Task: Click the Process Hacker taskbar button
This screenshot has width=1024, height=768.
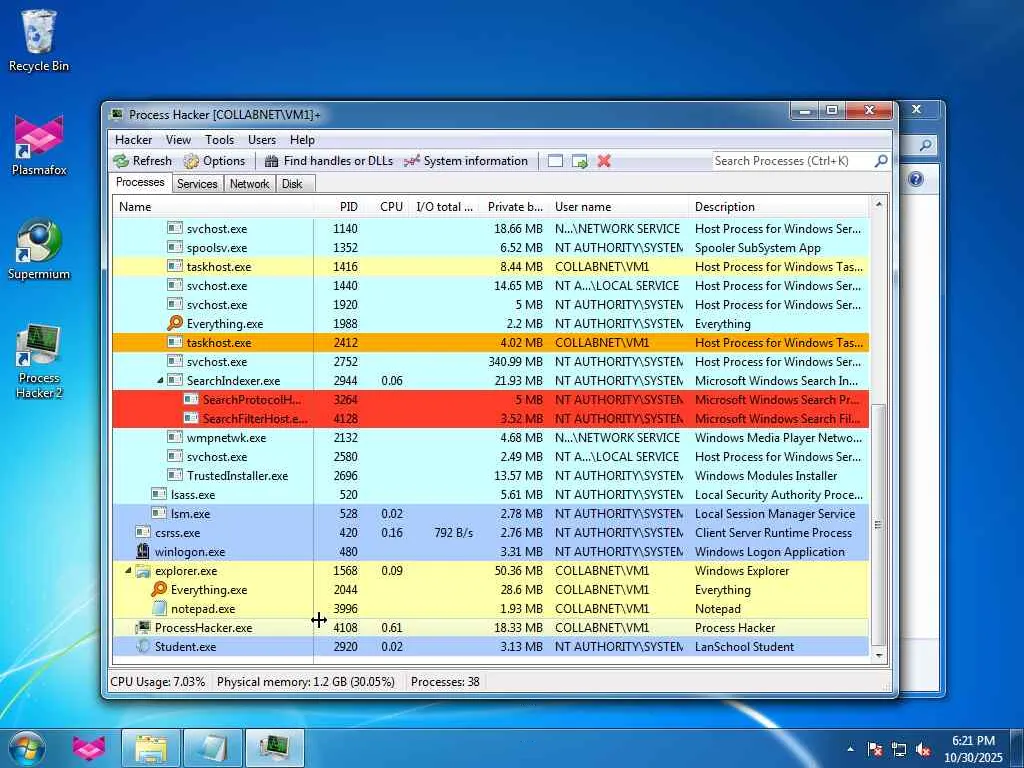Action: pyautogui.click(x=275, y=748)
